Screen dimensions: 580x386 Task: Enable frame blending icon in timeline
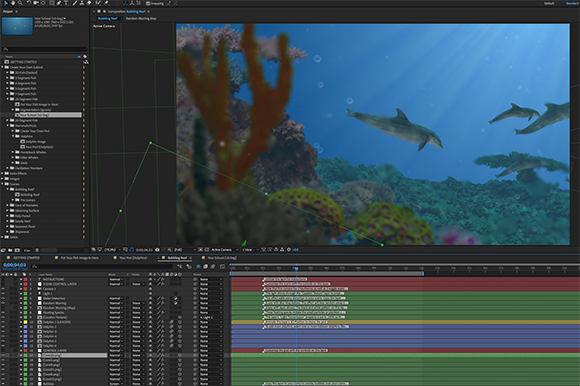coord(205,266)
